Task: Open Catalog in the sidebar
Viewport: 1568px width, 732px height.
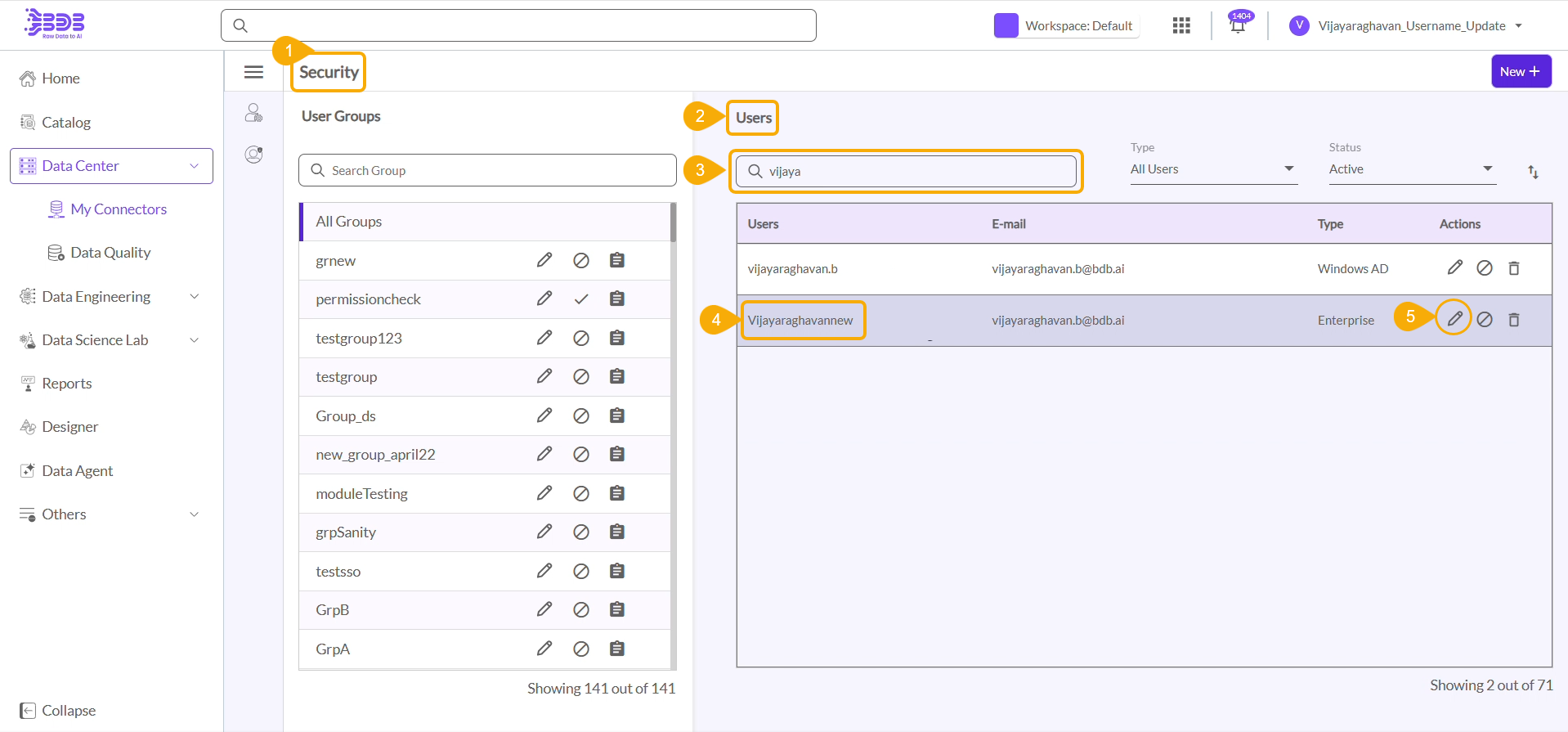Action: [66, 122]
